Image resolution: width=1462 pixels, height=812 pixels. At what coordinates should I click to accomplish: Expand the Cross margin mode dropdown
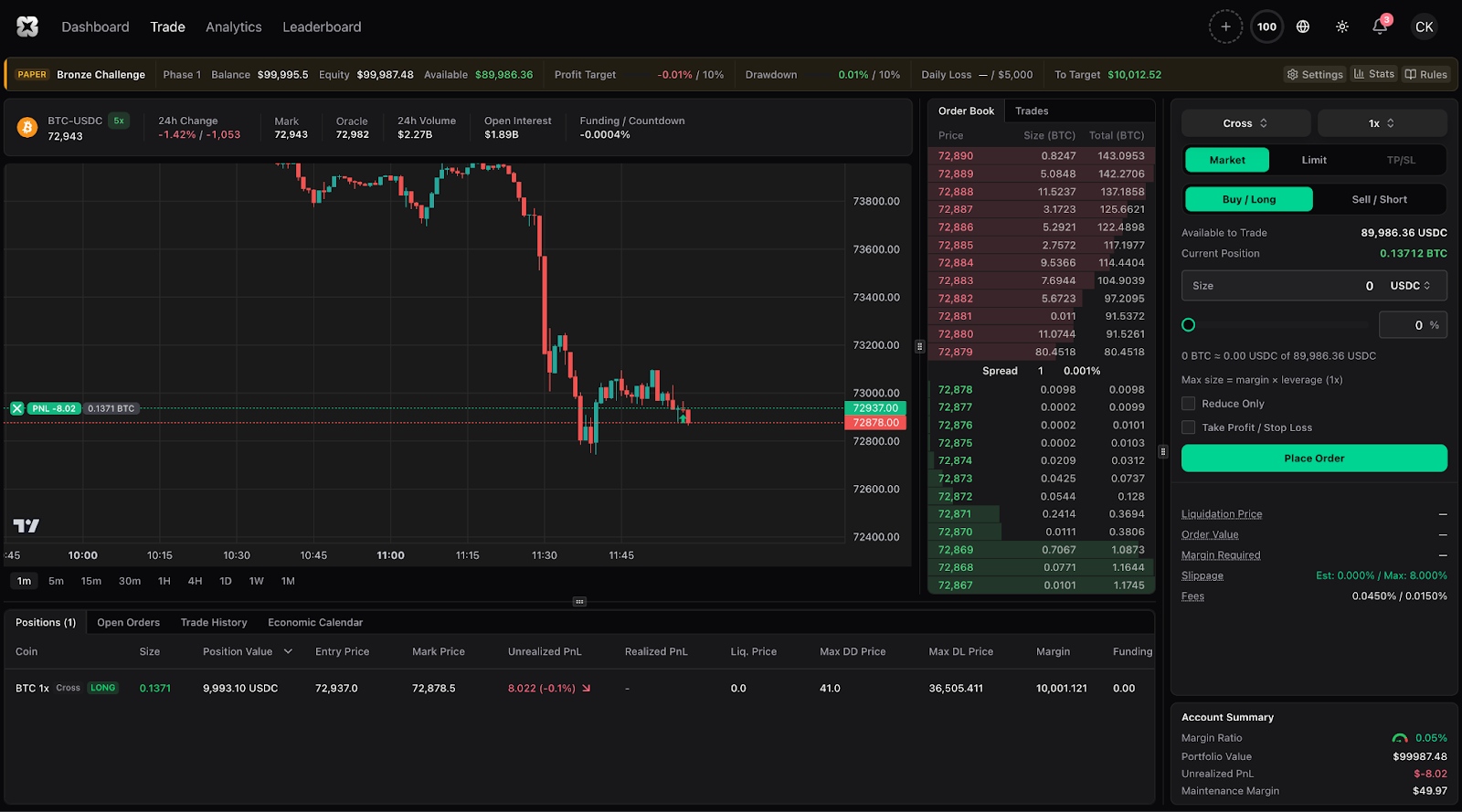(1245, 123)
